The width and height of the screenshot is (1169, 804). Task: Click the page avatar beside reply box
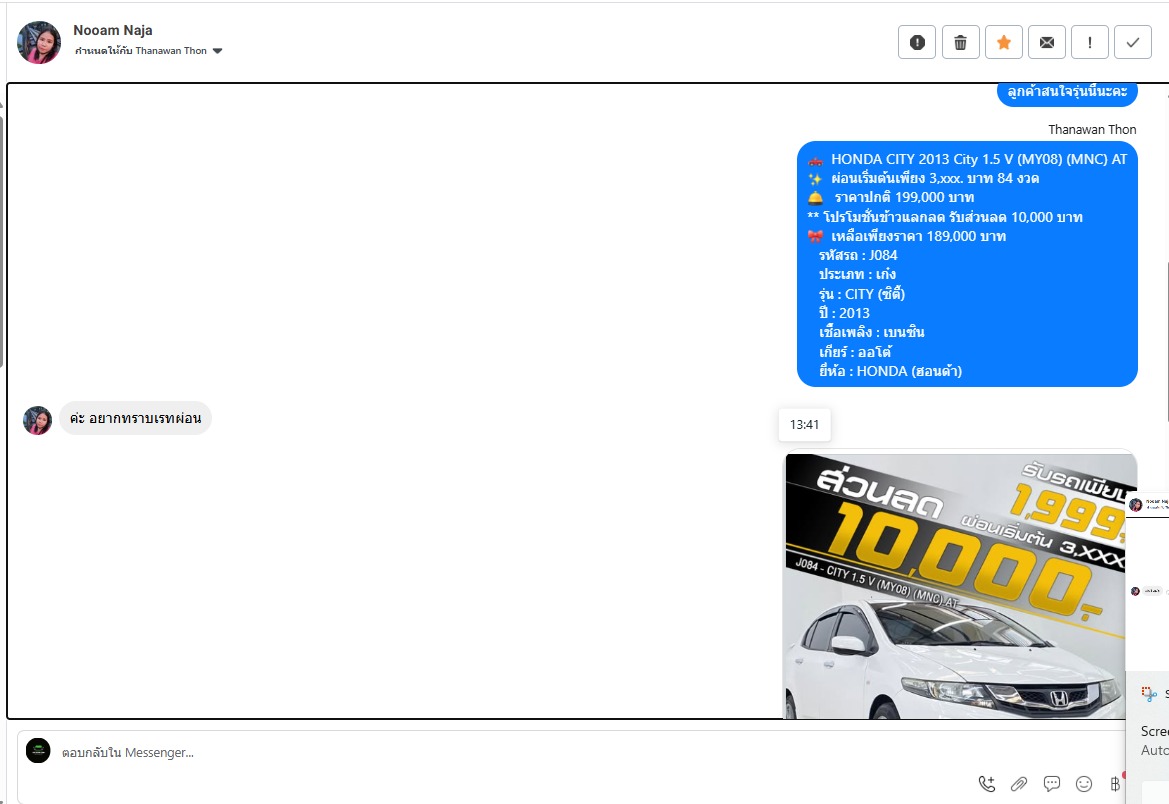(38, 751)
